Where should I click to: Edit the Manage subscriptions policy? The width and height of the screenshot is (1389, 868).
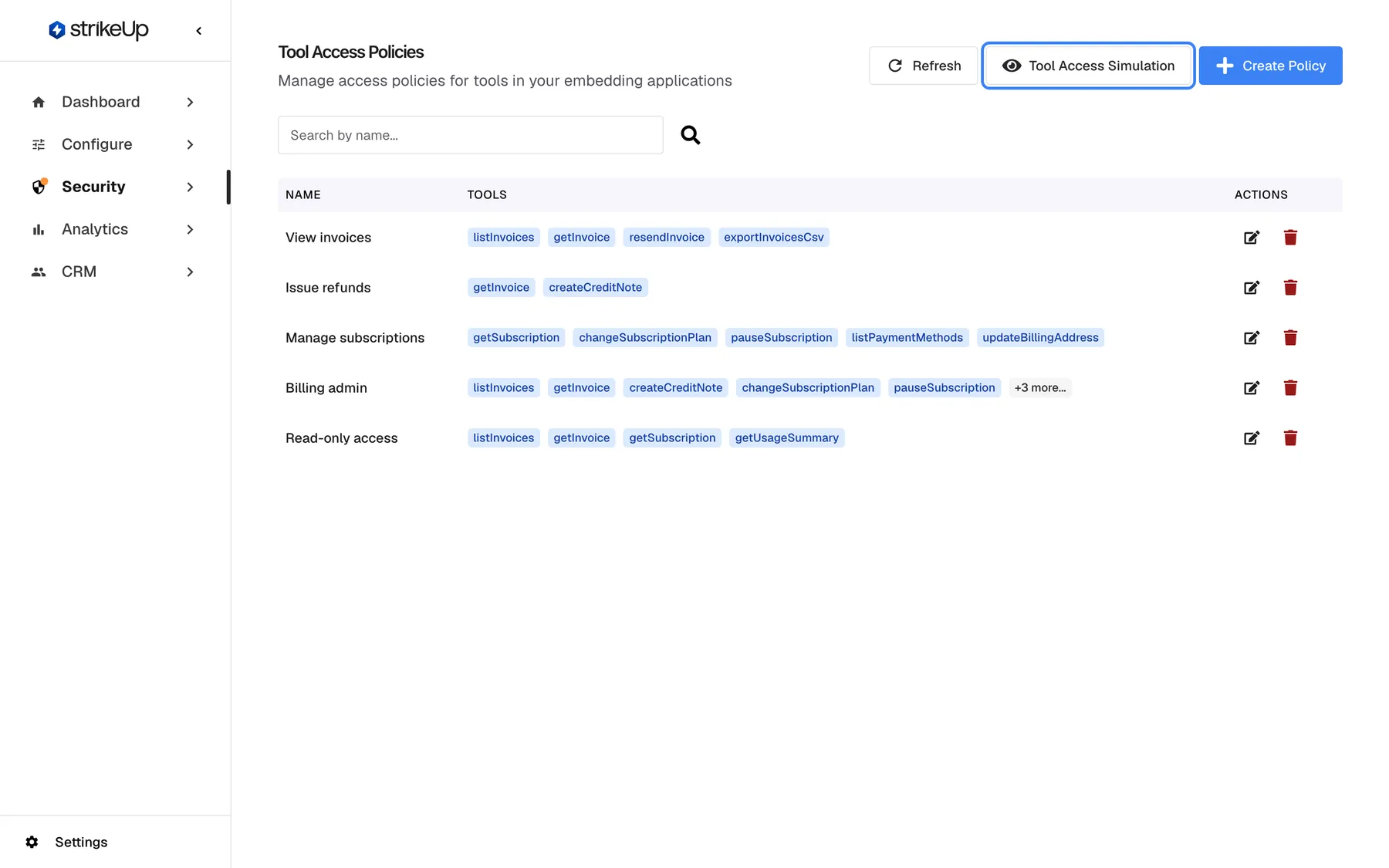(x=1252, y=338)
